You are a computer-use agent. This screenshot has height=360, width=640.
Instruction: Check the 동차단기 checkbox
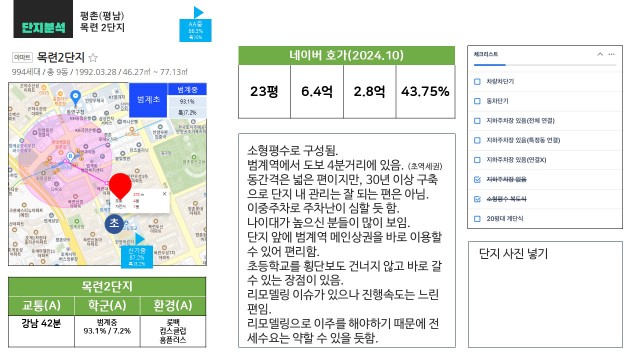[477, 101]
